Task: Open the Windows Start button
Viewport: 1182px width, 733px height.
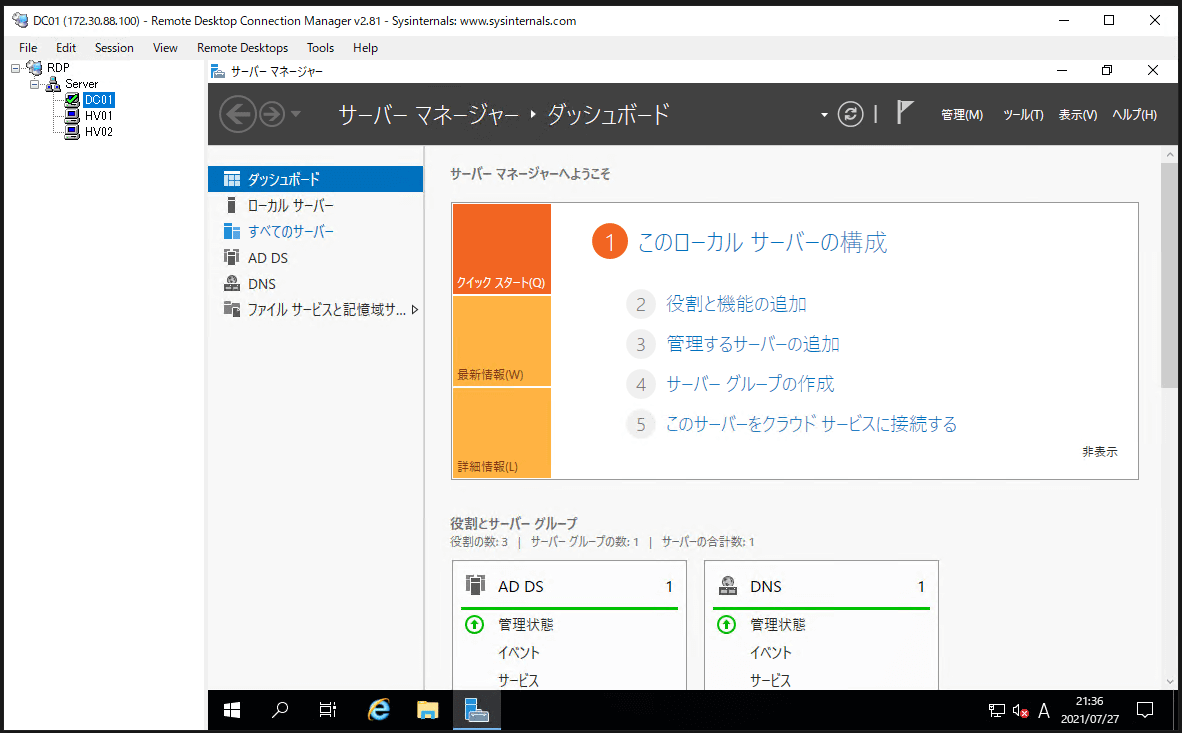Action: click(x=232, y=710)
